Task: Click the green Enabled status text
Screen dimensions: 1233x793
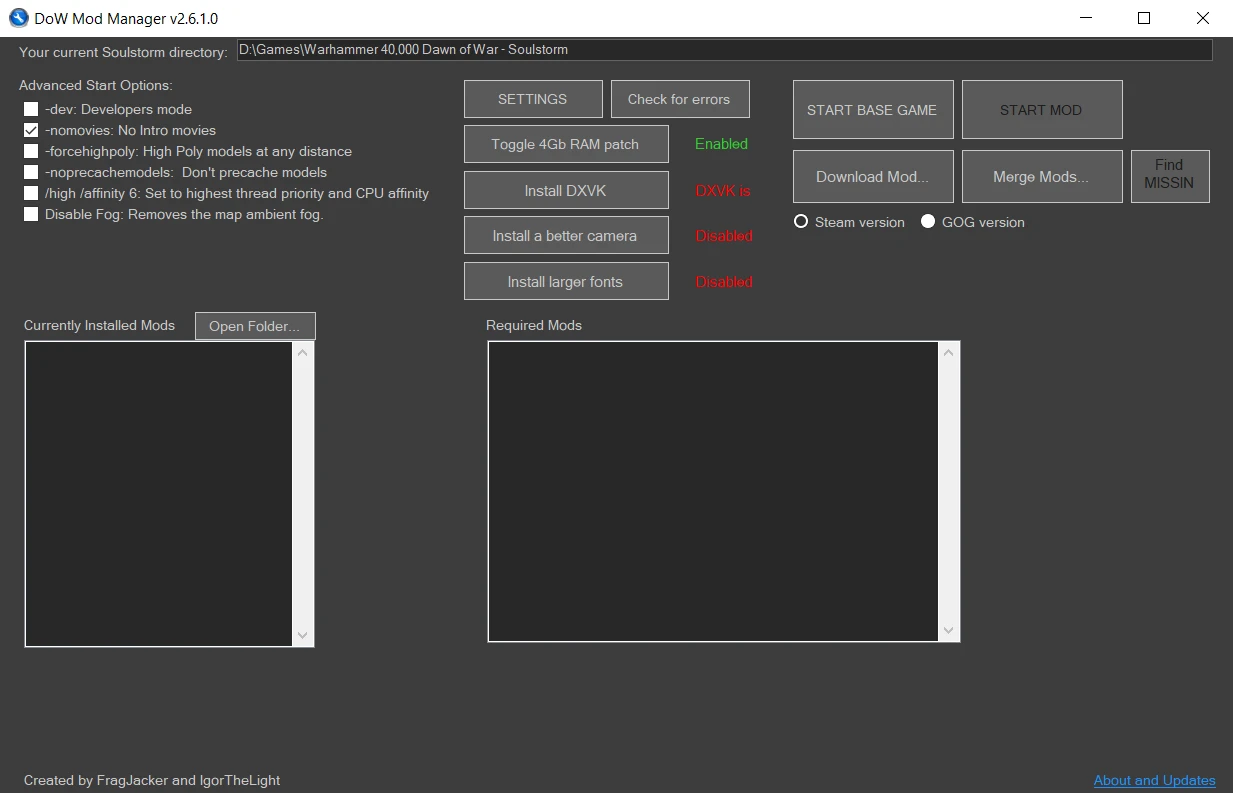Action: pos(721,144)
